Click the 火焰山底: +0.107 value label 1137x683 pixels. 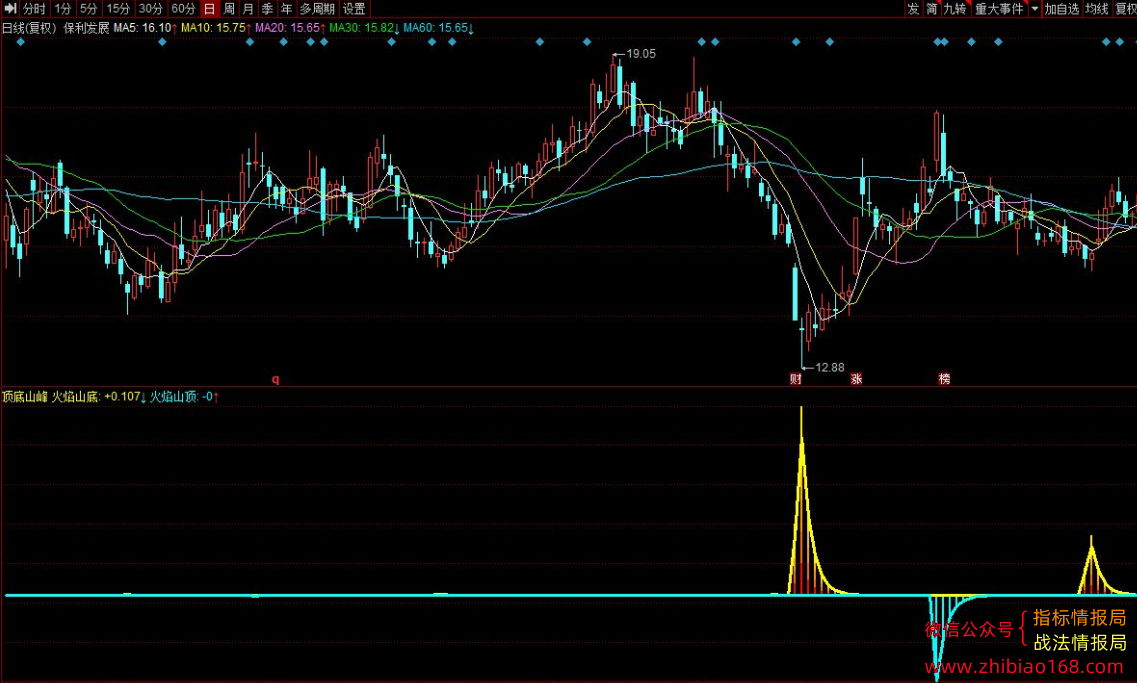coord(99,397)
